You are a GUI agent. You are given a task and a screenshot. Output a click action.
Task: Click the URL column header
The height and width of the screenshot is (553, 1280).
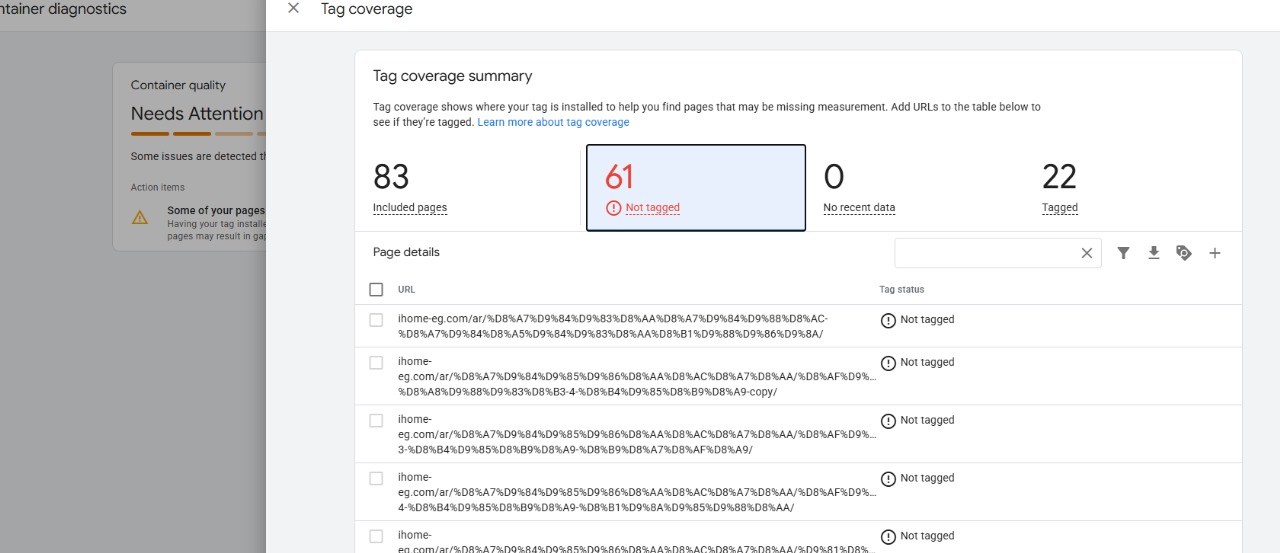pyautogui.click(x=406, y=289)
